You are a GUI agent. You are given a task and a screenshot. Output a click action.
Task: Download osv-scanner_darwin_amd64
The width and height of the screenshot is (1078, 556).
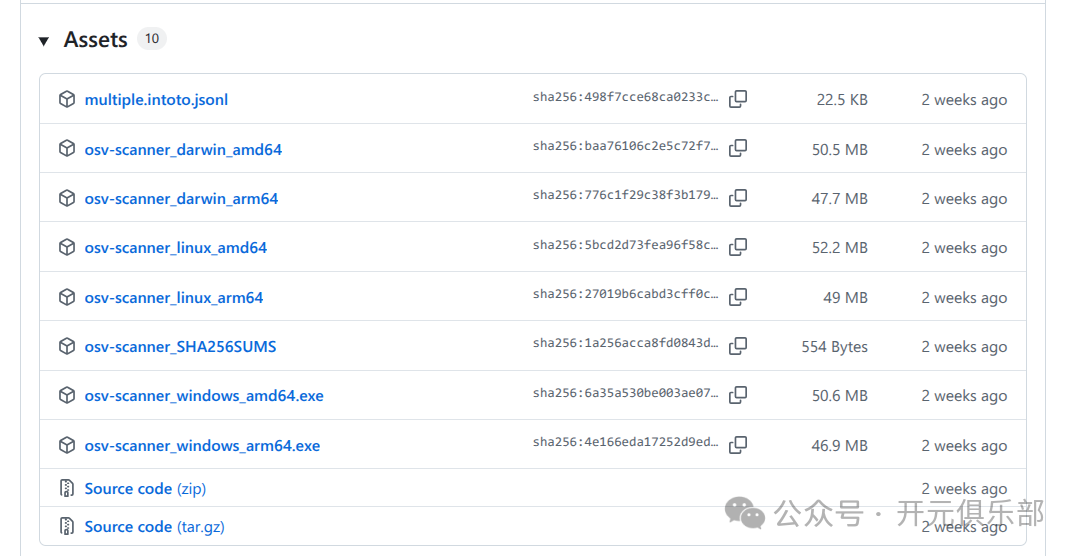pos(183,149)
